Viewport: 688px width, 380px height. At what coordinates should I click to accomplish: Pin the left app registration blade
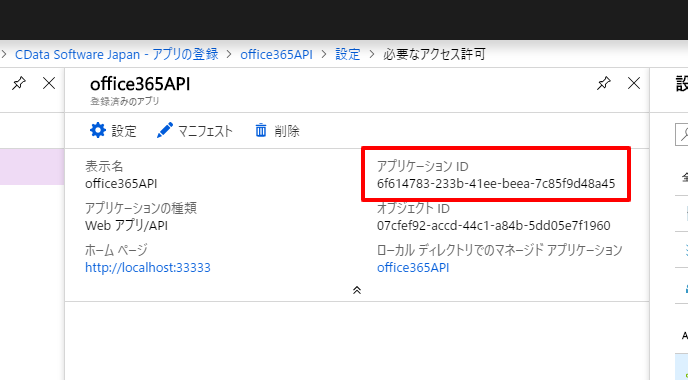pyautogui.click(x=18, y=83)
